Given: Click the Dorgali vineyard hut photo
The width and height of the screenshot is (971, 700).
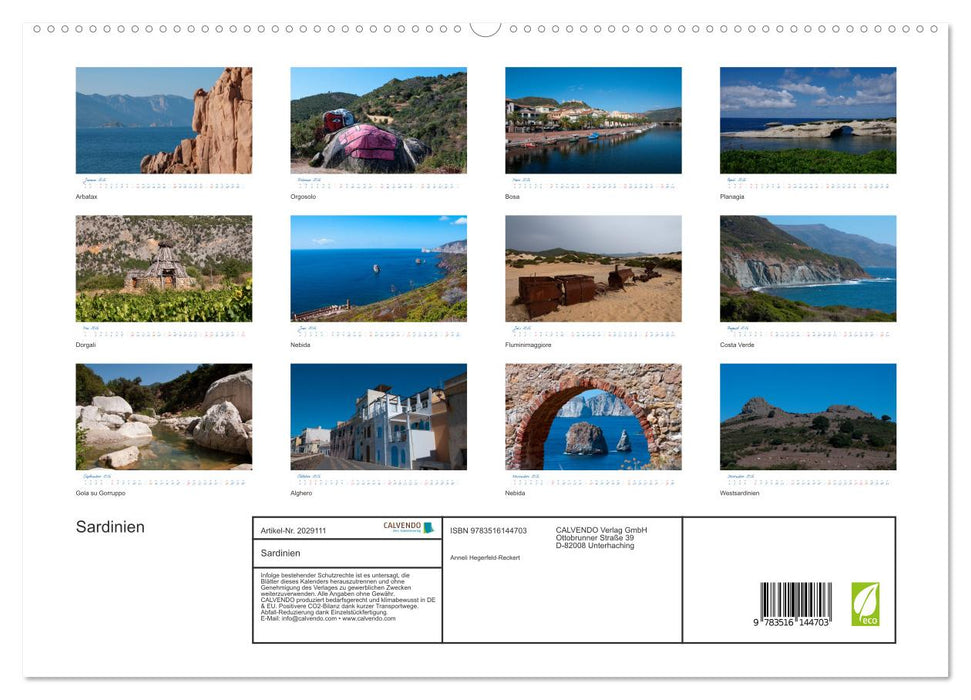Looking at the screenshot, I should [x=164, y=268].
